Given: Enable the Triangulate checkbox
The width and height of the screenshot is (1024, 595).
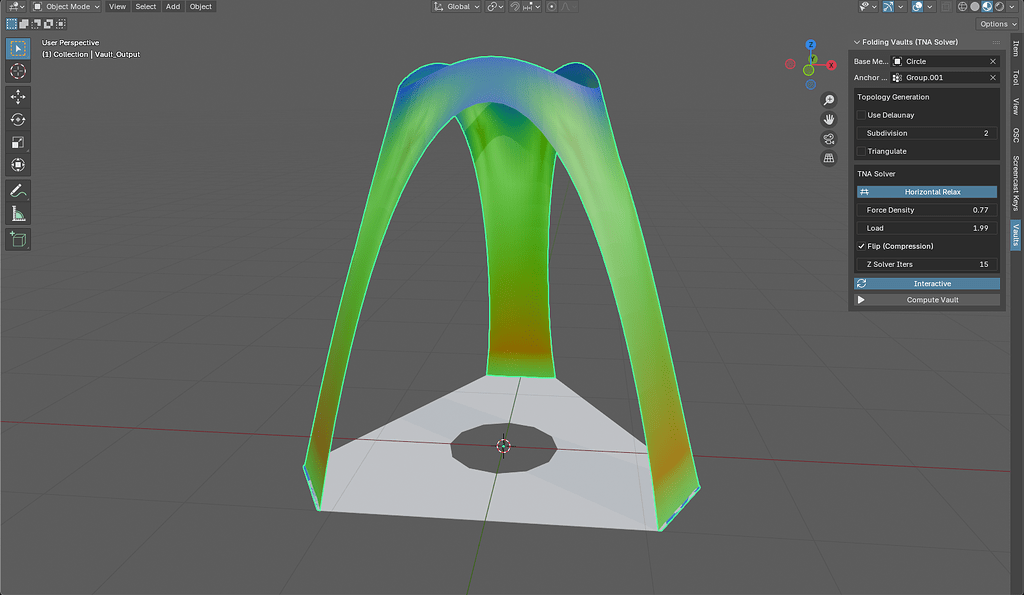Looking at the screenshot, I should click(x=861, y=152).
